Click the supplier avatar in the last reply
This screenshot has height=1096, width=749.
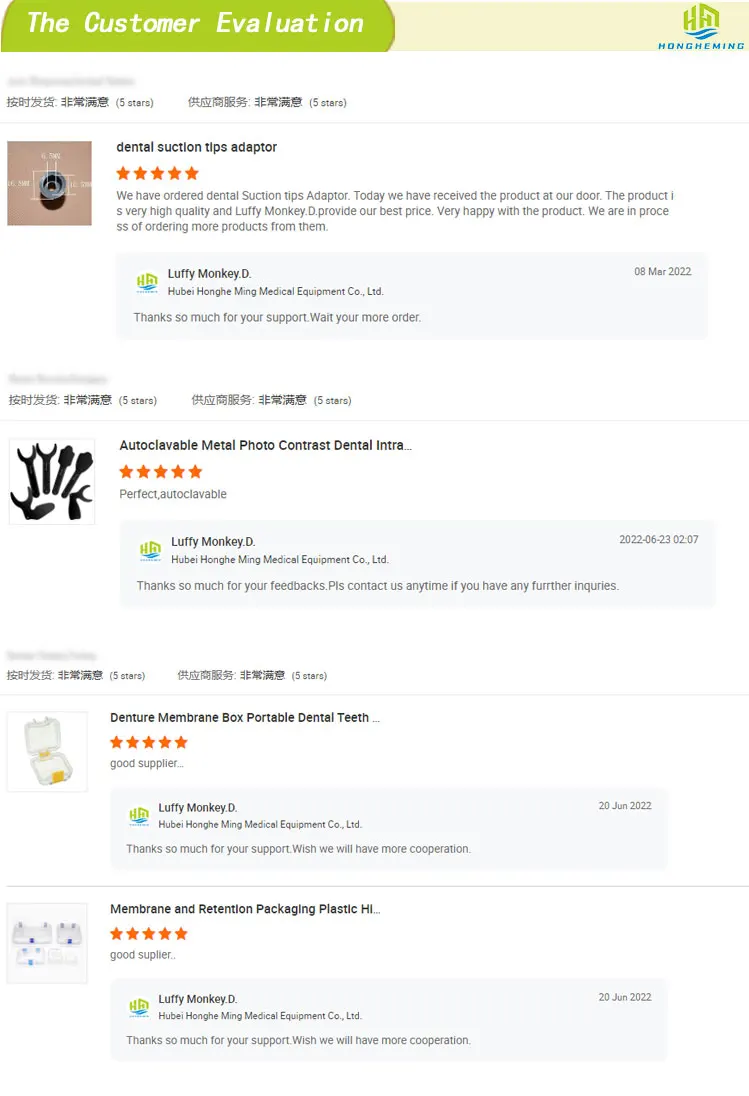point(138,1007)
